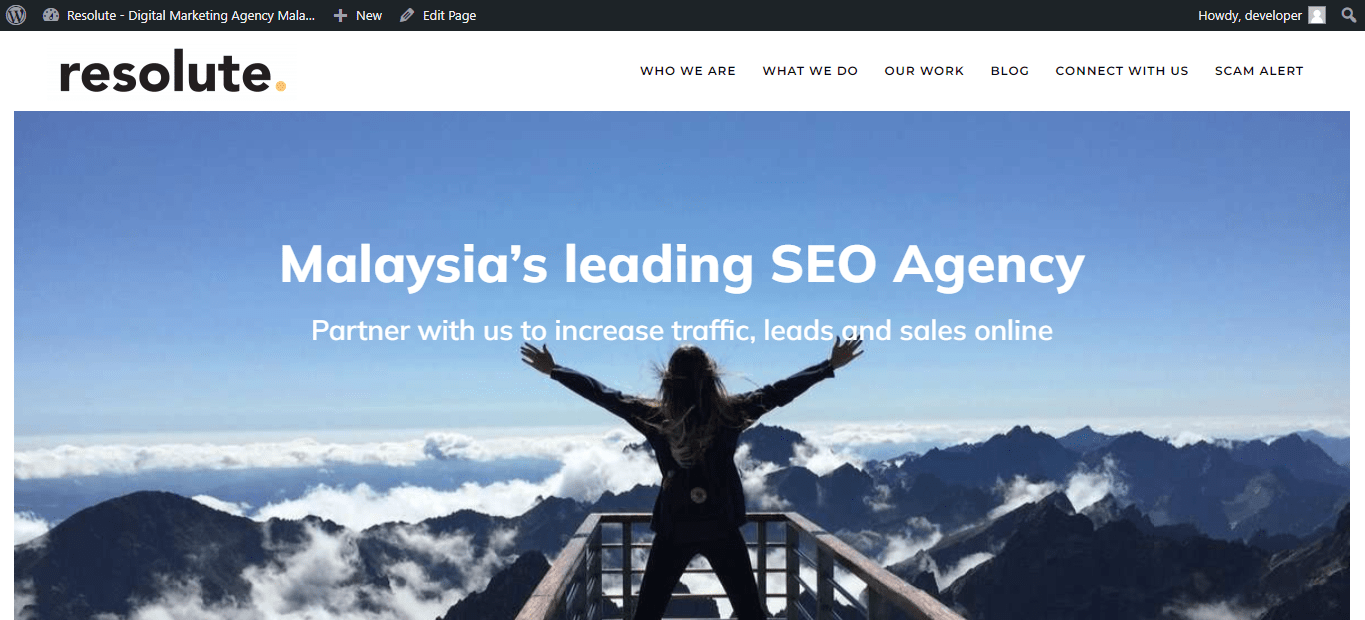Screen dimensions: 1365x620
Task: Click the resolute site logo
Action: click(x=173, y=73)
